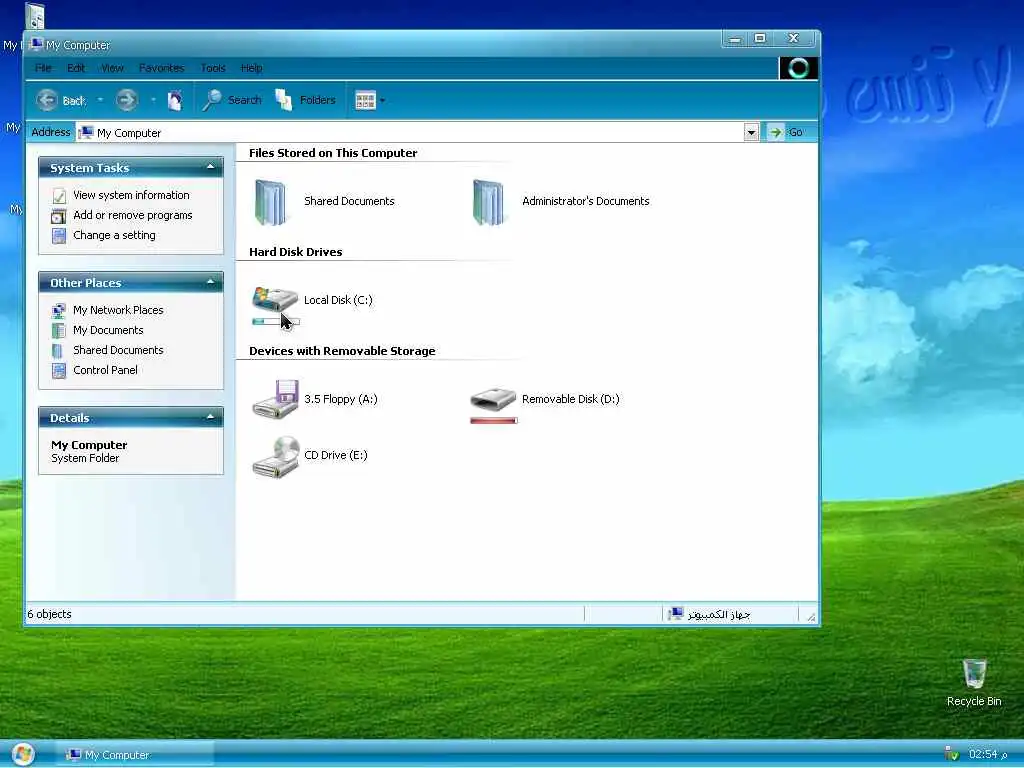Click the system tray clock
Viewport: 1024px width, 768px height.
point(988,754)
